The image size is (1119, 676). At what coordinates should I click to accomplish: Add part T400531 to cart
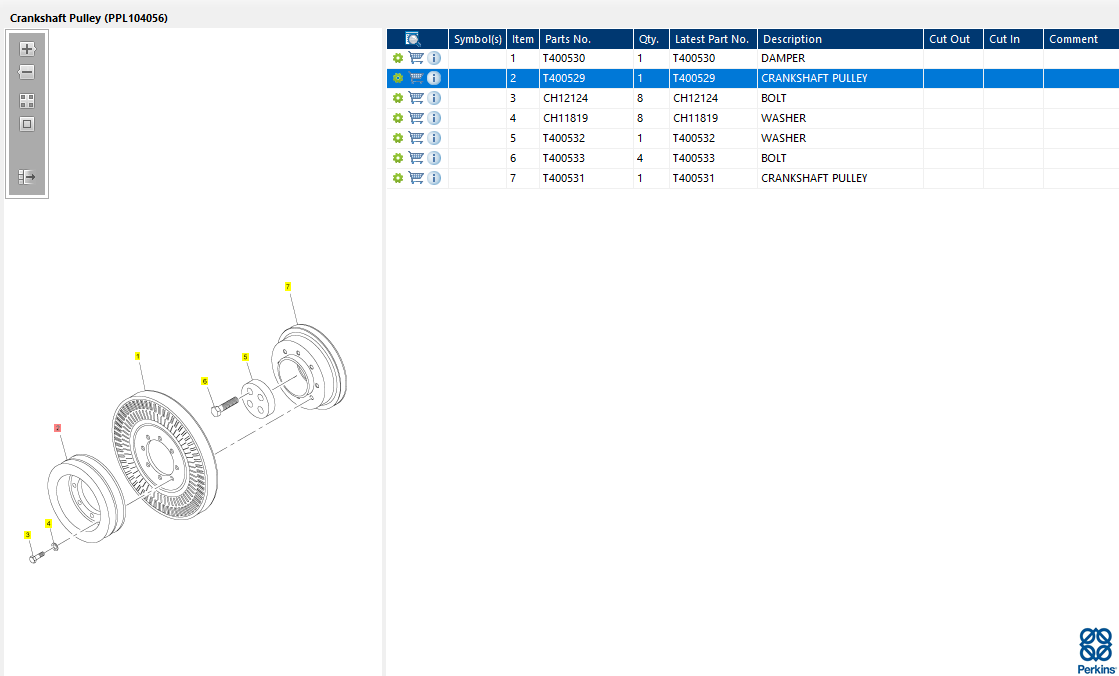tap(416, 178)
